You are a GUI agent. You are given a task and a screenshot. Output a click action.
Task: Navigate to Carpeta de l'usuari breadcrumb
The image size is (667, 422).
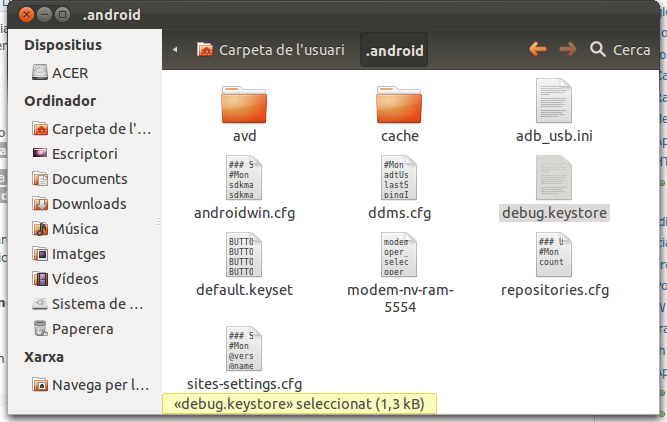point(270,49)
